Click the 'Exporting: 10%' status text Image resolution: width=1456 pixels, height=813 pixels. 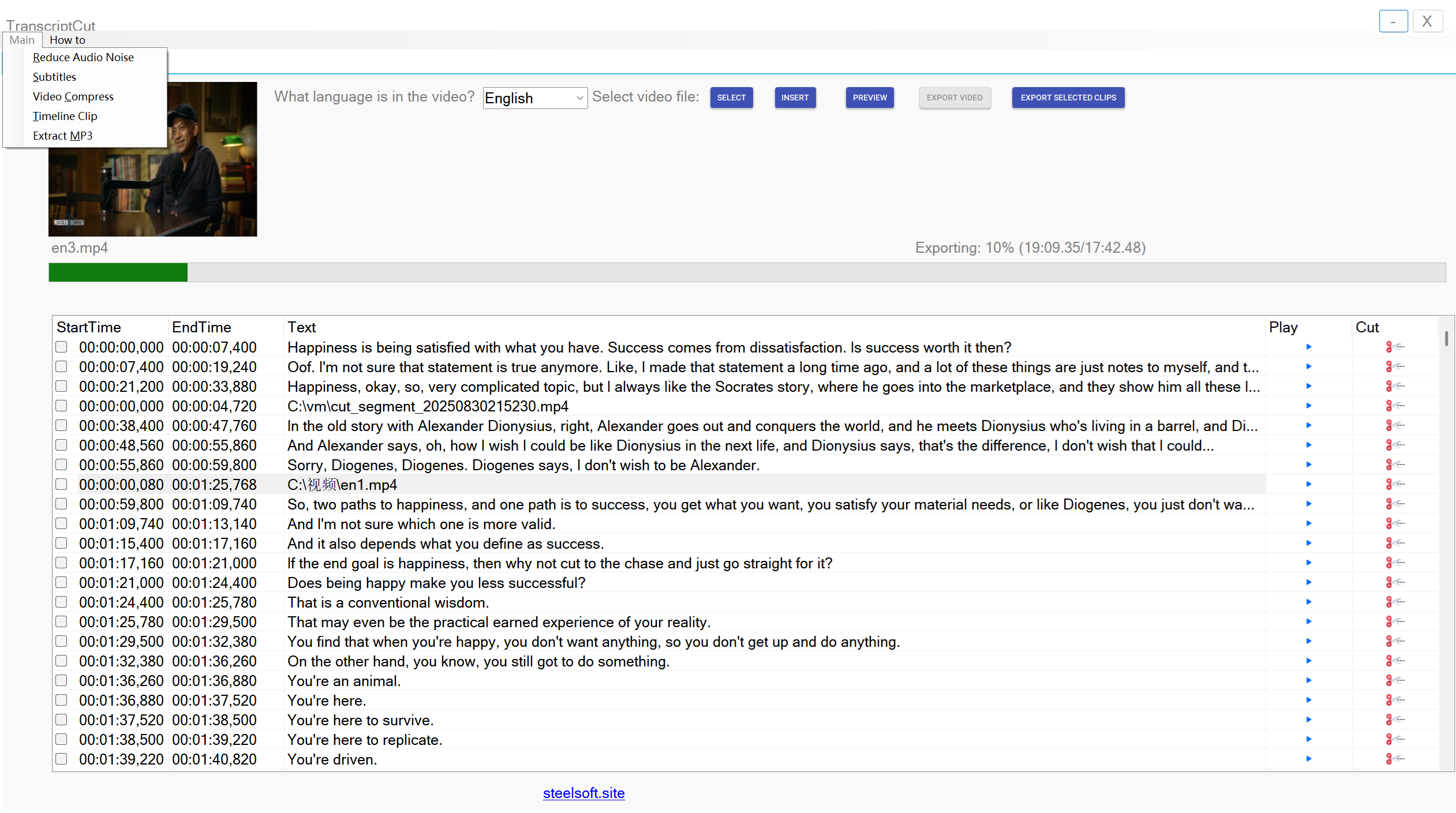[1030, 248]
